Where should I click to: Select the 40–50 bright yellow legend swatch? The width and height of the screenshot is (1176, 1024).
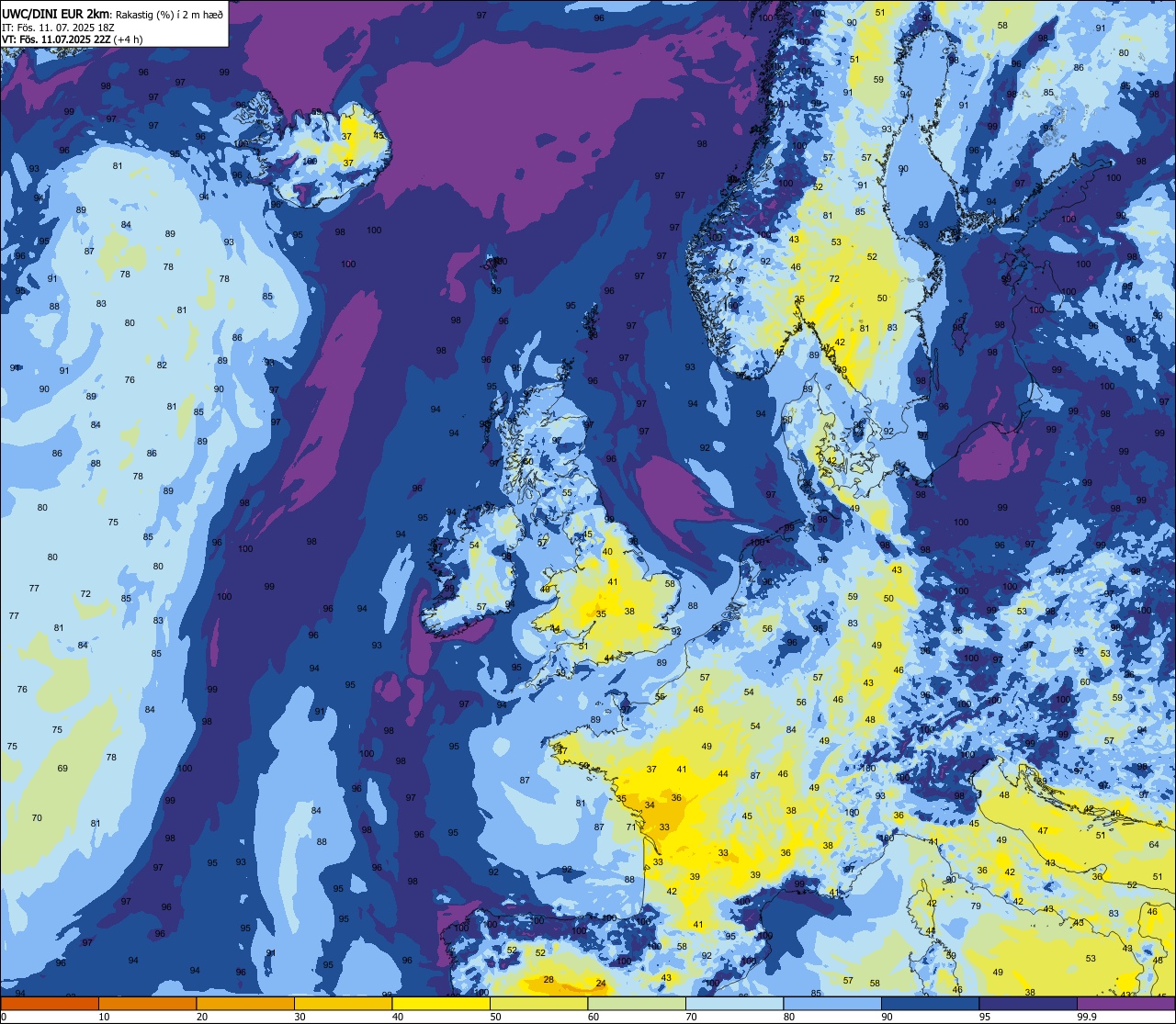point(440,1003)
